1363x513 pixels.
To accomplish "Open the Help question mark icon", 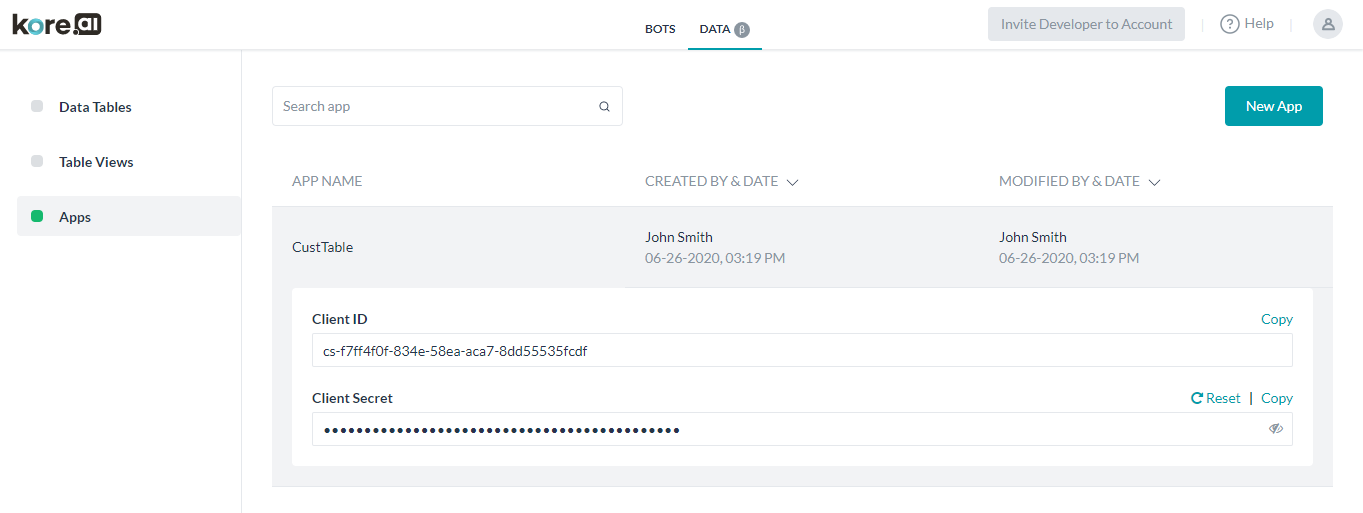I will (1230, 24).
